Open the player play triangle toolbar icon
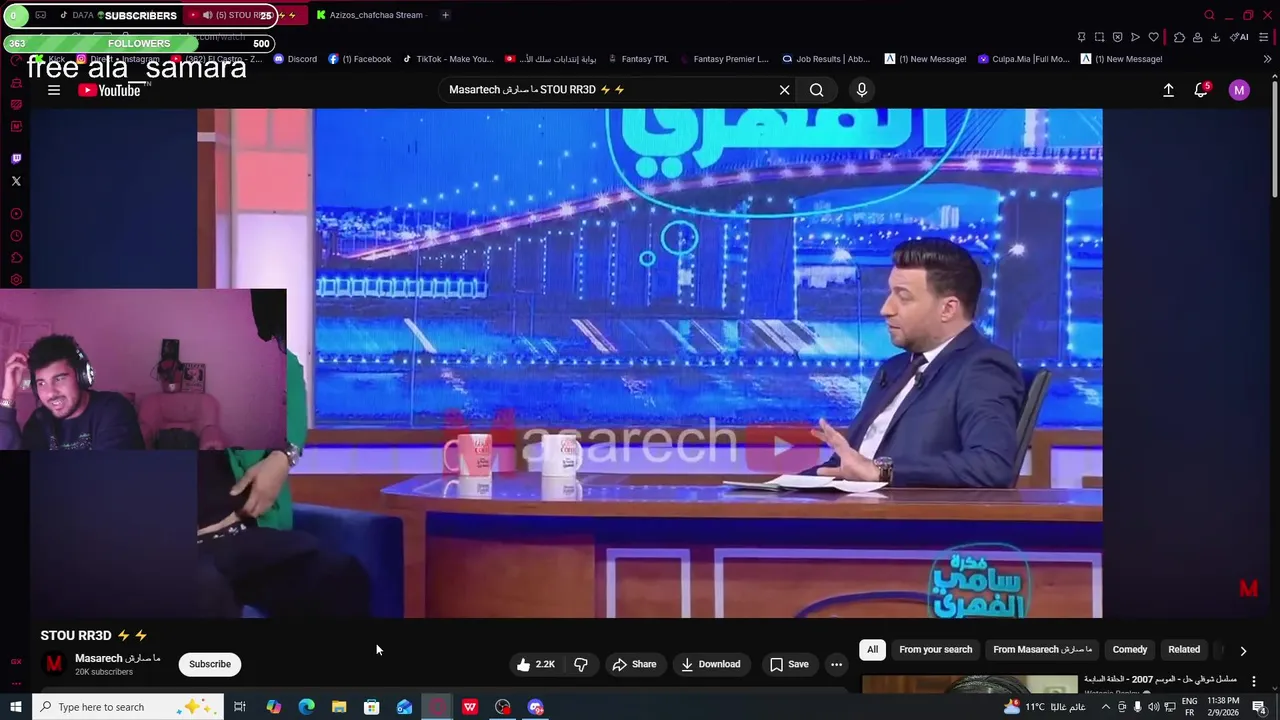The width and height of the screenshot is (1280, 720). 1135,37
